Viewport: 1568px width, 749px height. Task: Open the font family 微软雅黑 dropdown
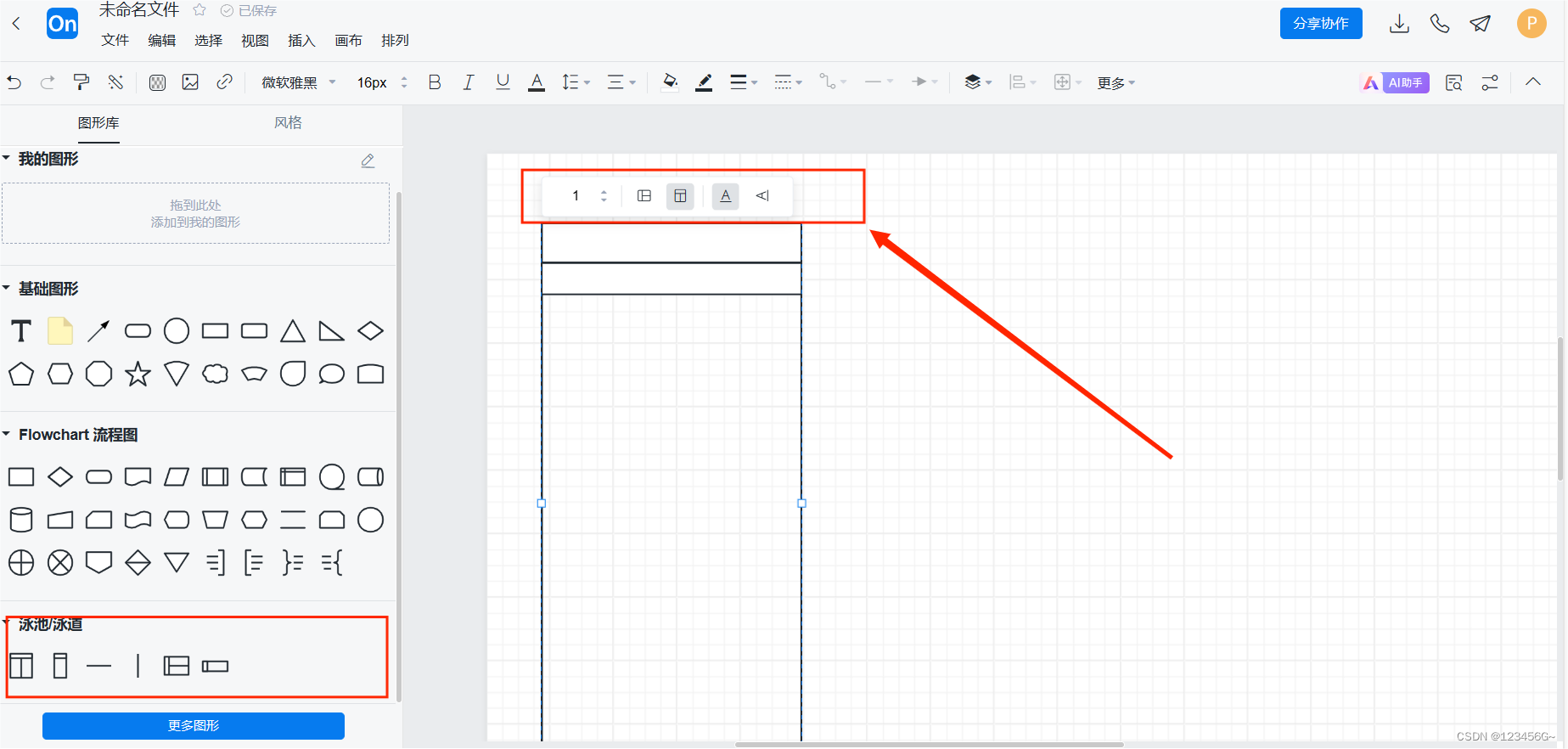pyautogui.click(x=299, y=82)
